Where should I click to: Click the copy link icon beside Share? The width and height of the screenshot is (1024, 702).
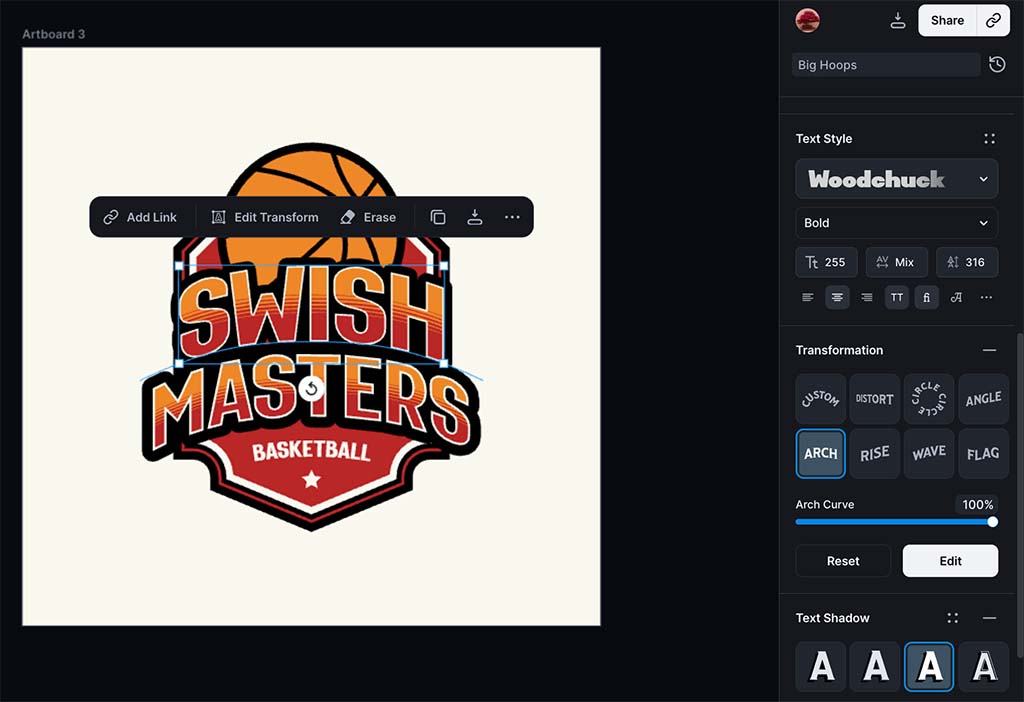993,20
